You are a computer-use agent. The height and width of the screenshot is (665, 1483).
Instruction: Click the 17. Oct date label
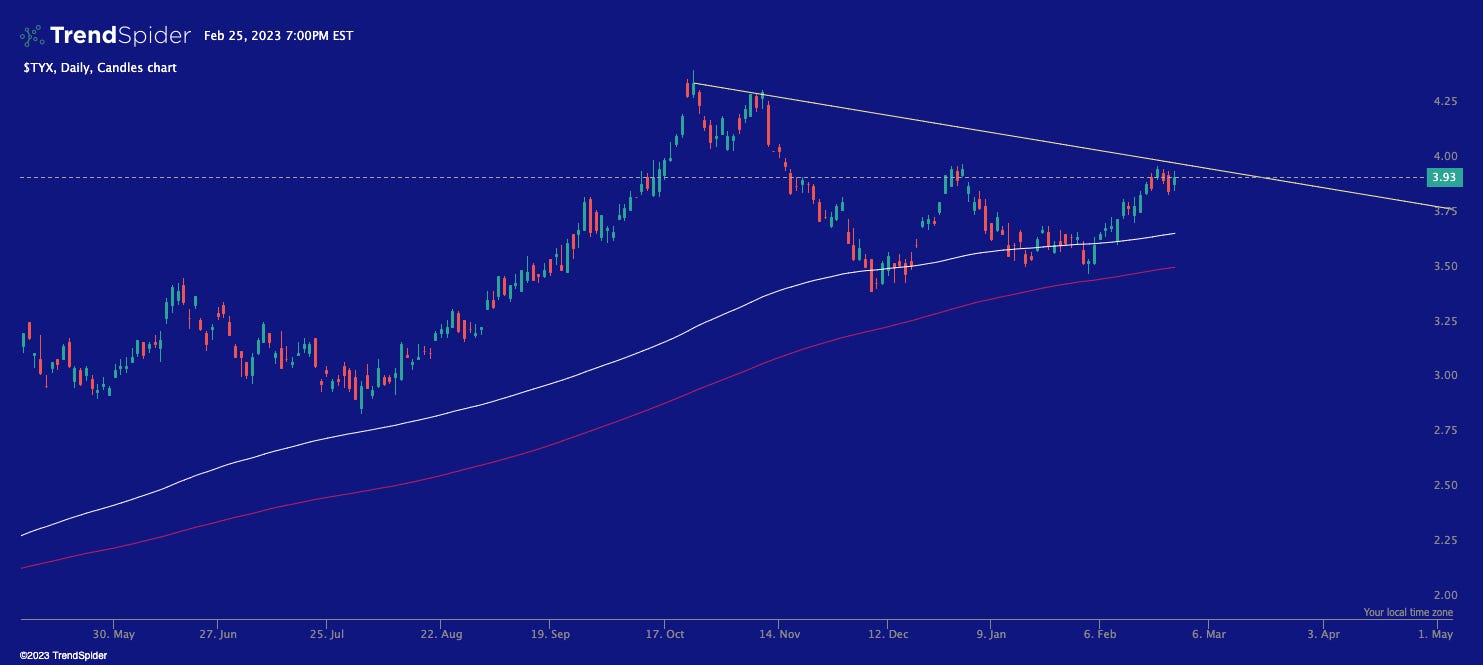(x=664, y=634)
